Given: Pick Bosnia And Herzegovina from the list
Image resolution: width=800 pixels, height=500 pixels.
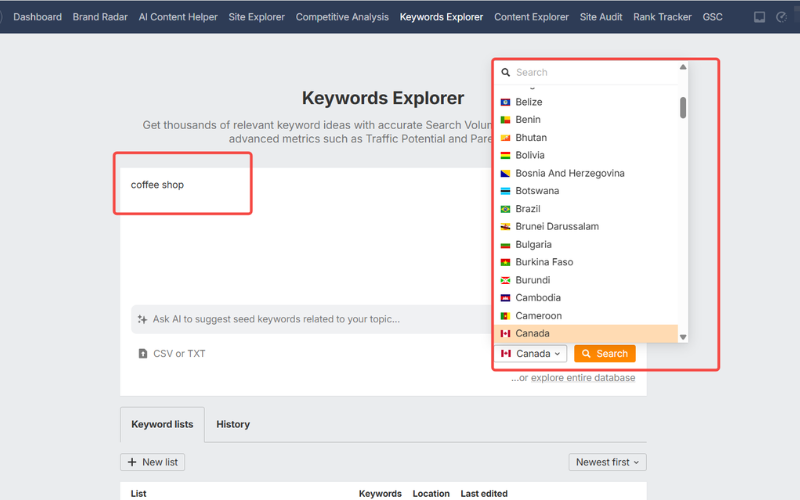Looking at the screenshot, I should coord(569,173).
